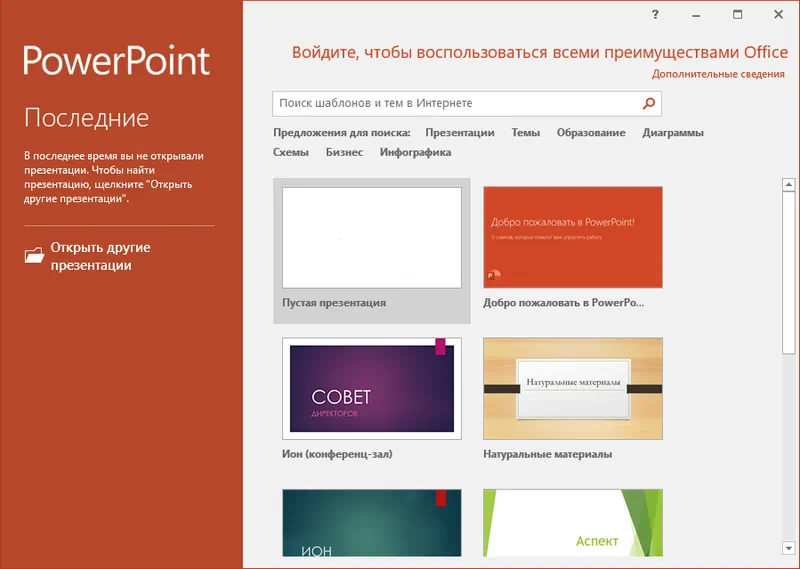Open the Добро пожаловать в PowerPoint template
The width and height of the screenshot is (800, 569).
pyautogui.click(x=573, y=237)
